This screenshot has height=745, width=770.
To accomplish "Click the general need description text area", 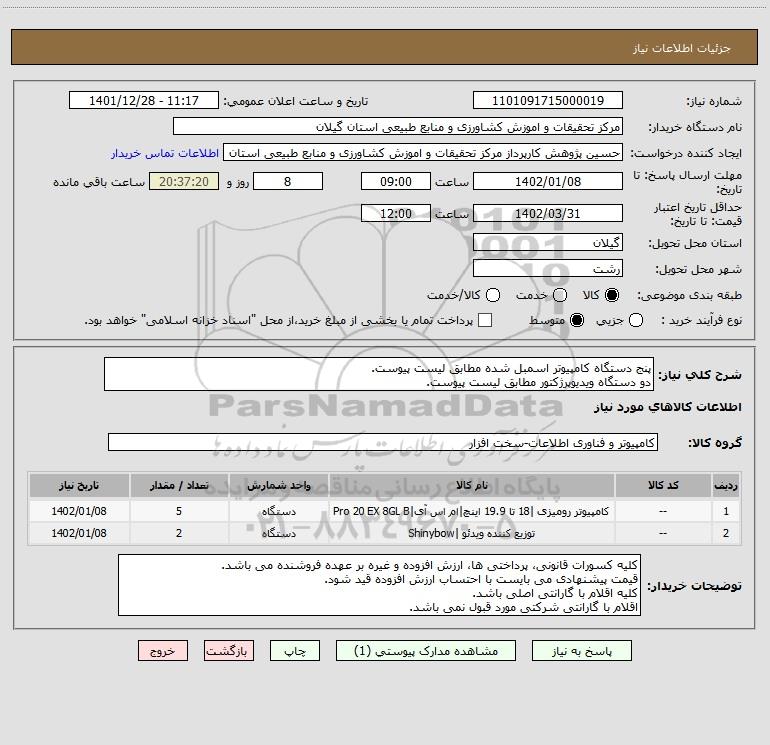I will [x=379, y=374].
